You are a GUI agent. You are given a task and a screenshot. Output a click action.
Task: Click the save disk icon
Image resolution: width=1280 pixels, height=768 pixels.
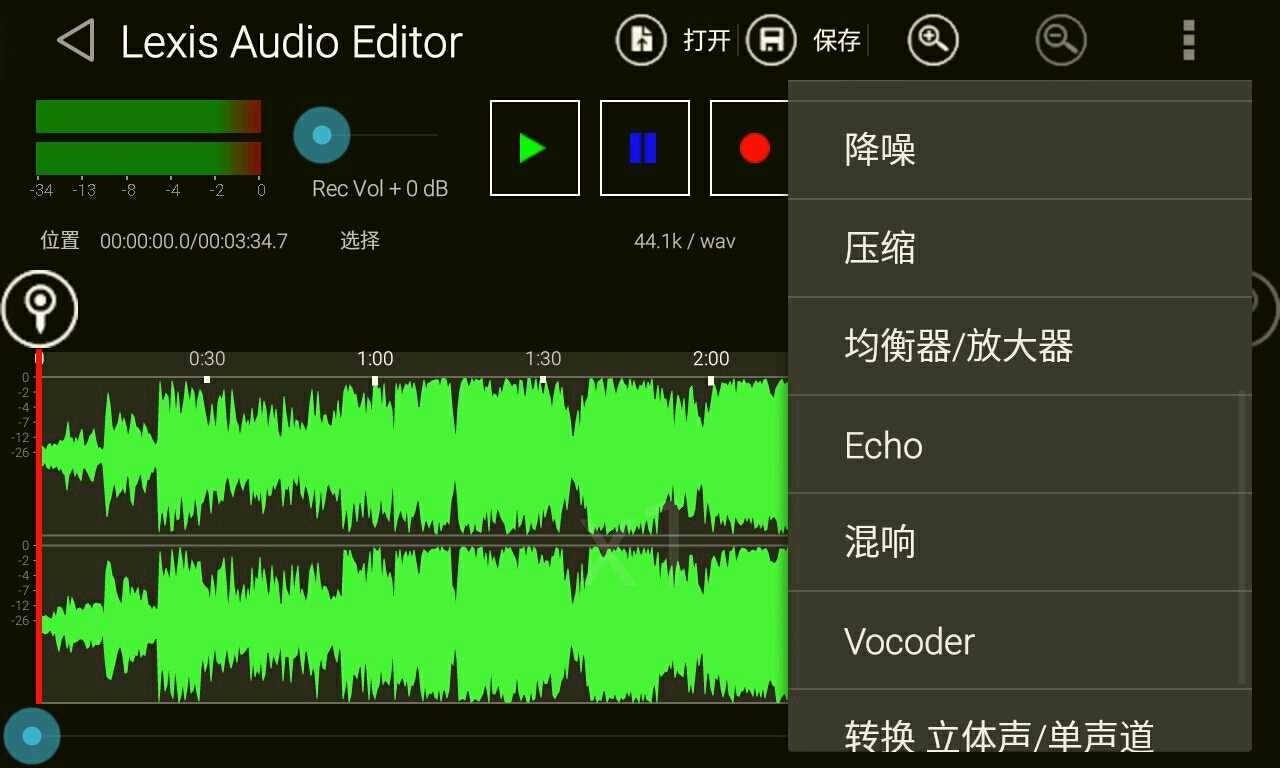coord(771,40)
